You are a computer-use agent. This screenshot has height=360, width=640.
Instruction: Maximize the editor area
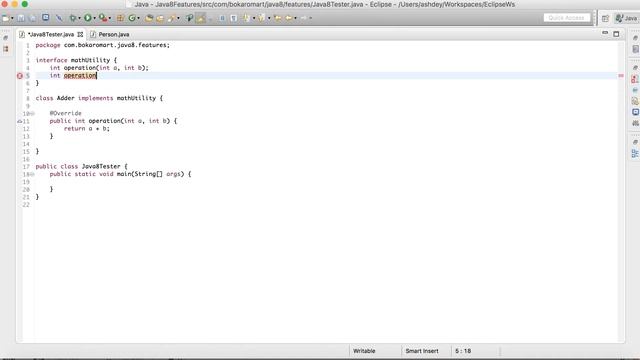point(616,34)
